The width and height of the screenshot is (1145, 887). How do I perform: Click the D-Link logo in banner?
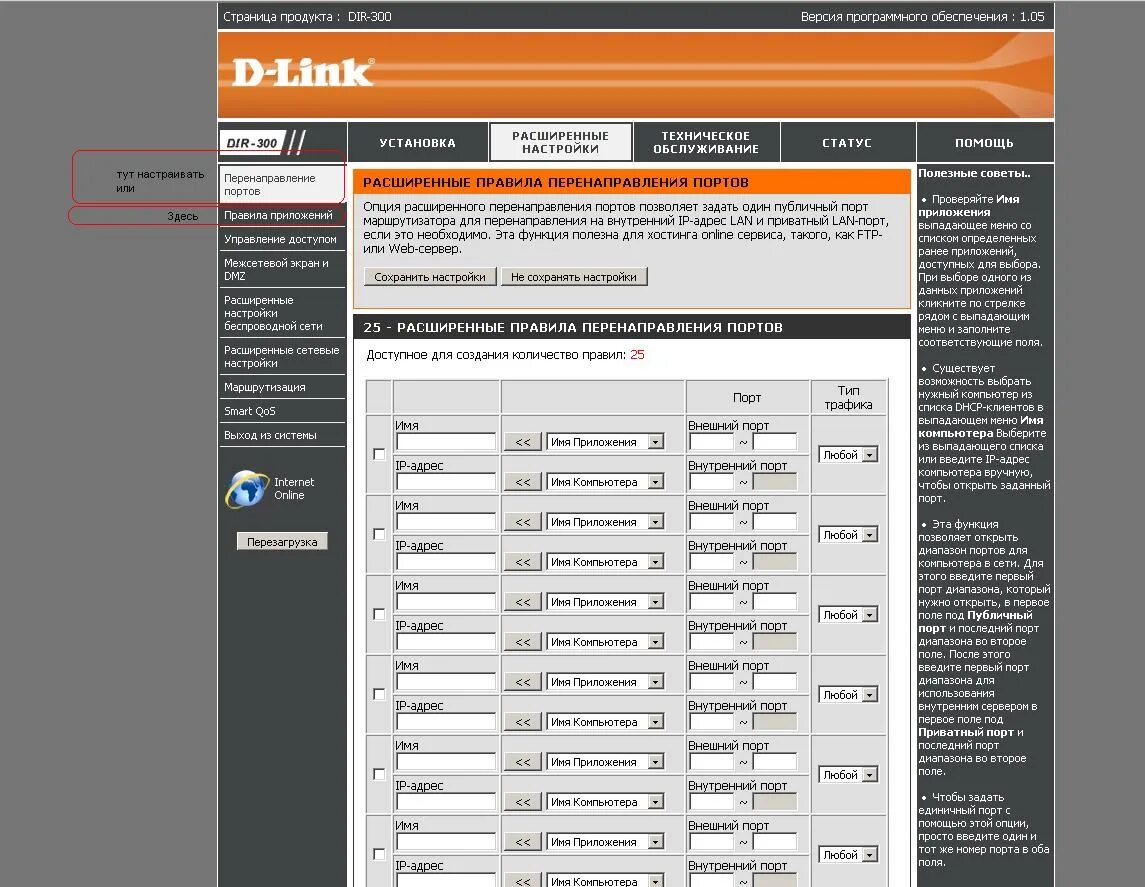[303, 72]
